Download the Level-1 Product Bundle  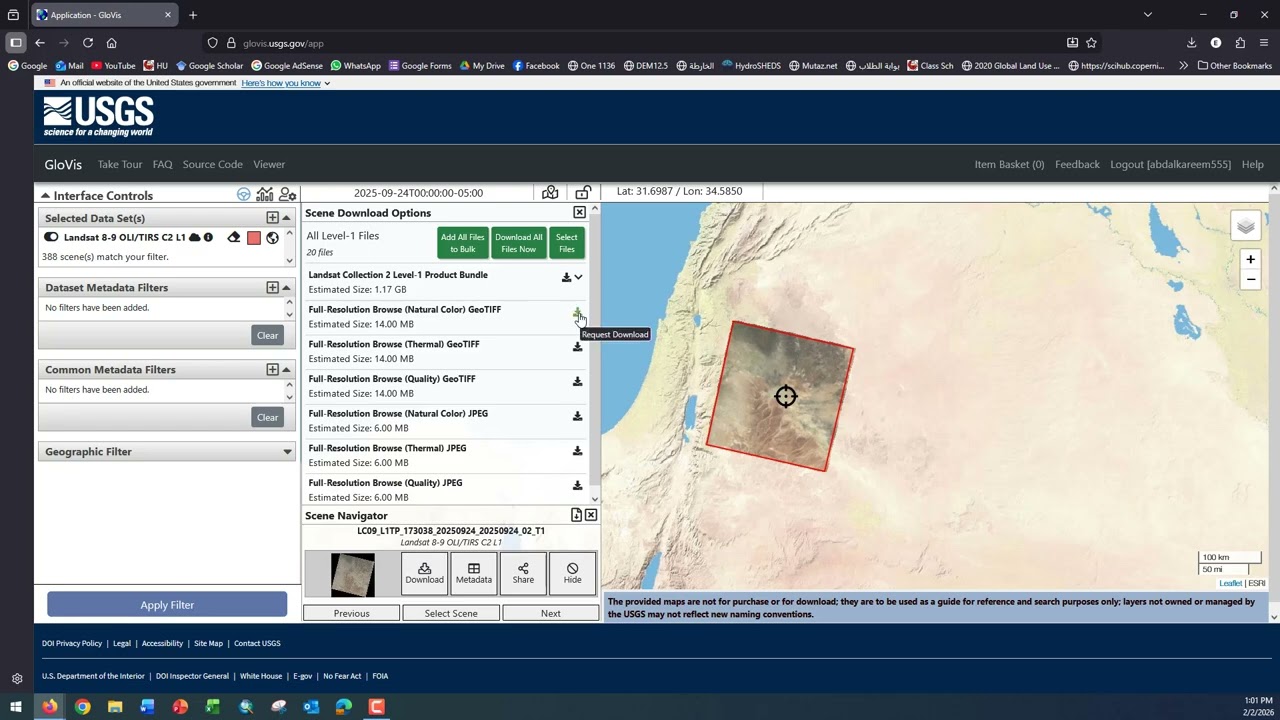click(566, 277)
